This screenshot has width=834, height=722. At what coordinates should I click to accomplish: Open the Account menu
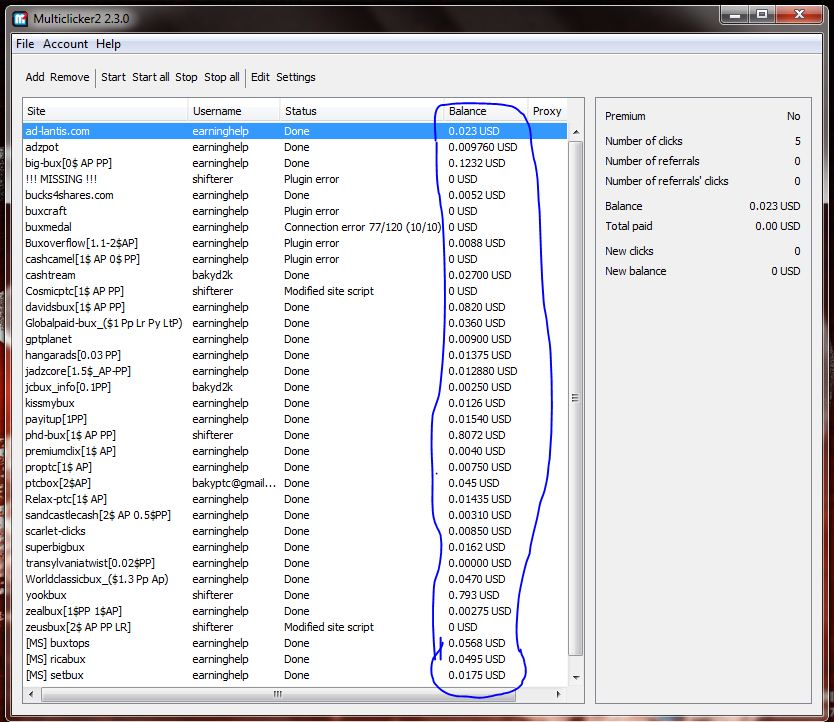tap(65, 44)
